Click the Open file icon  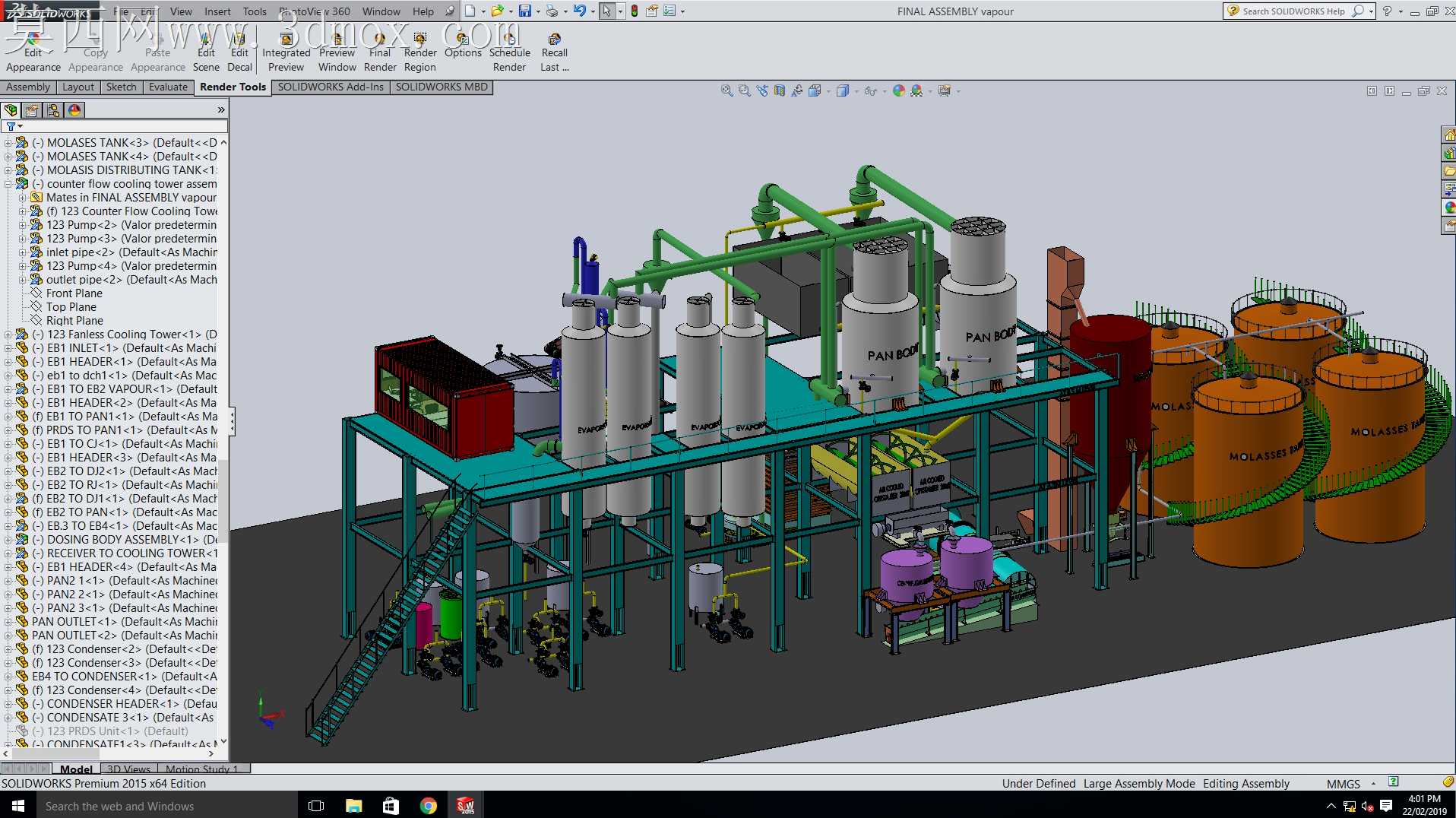[x=497, y=11]
